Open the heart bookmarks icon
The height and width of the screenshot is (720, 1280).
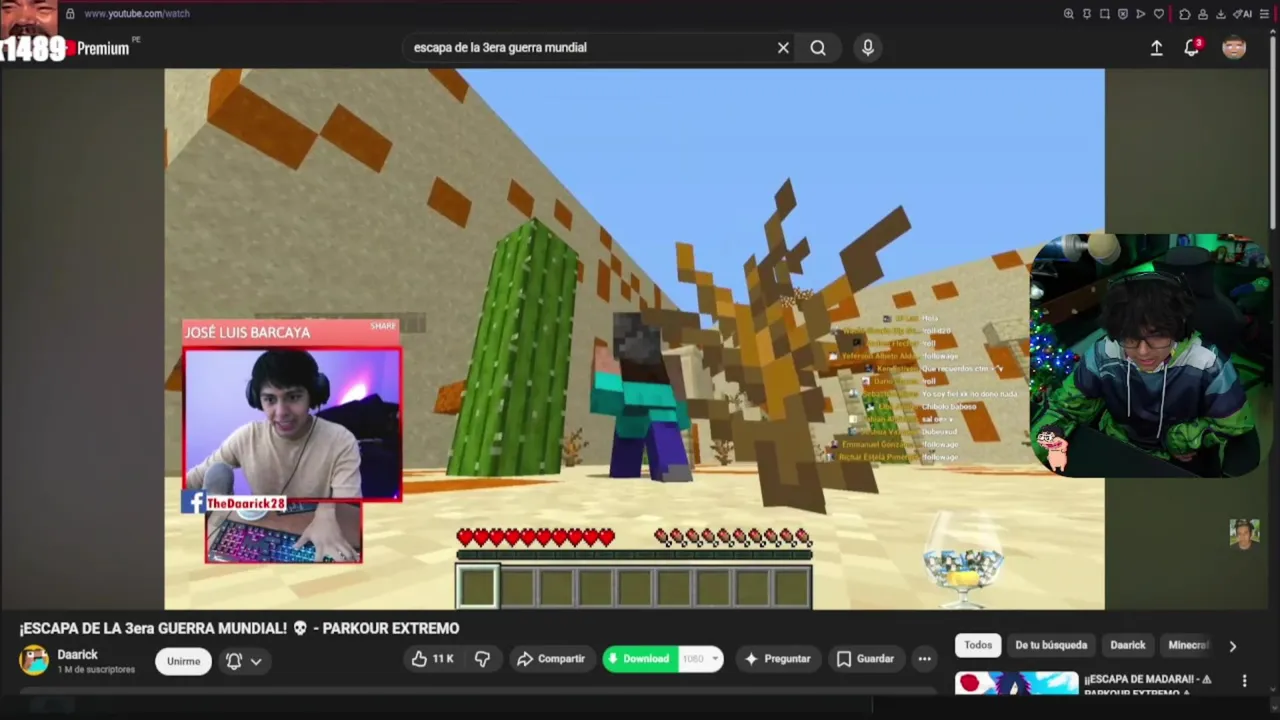(x=1159, y=14)
